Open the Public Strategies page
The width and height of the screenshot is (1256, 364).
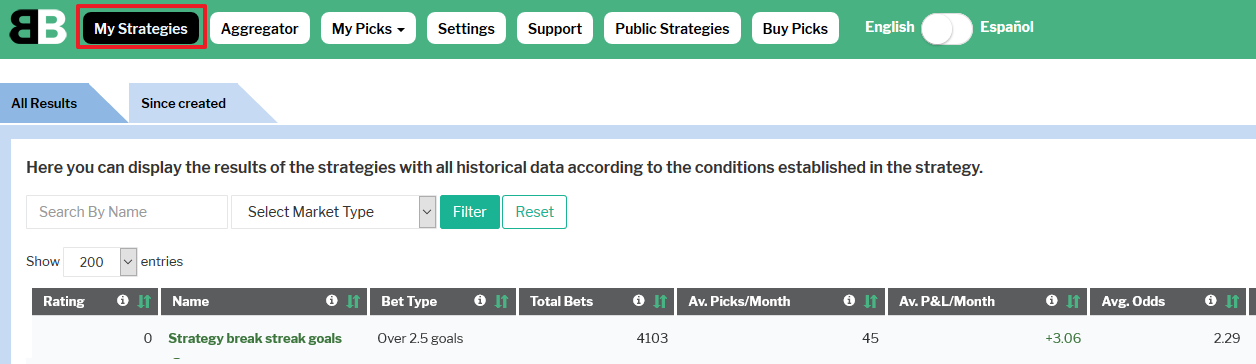(x=672, y=29)
